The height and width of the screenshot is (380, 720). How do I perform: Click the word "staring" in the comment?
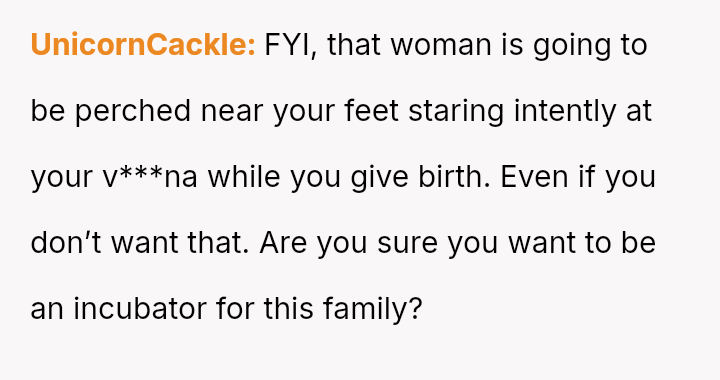[456, 112]
